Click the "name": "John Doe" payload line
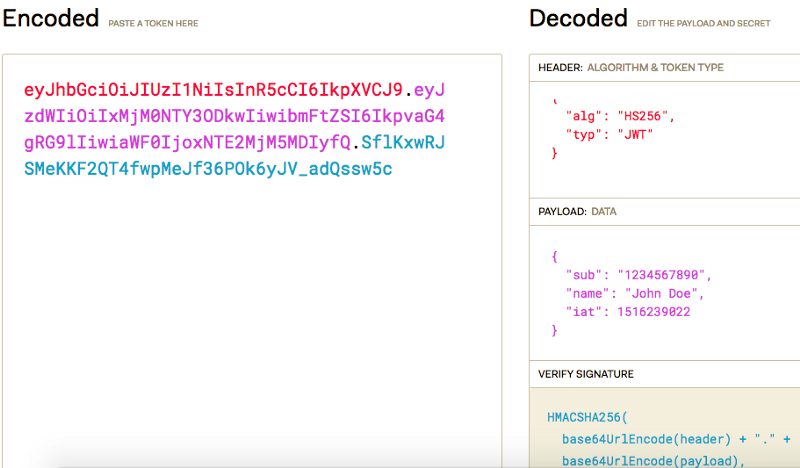This screenshot has height=468, width=800. pyautogui.click(x=635, y=293)
